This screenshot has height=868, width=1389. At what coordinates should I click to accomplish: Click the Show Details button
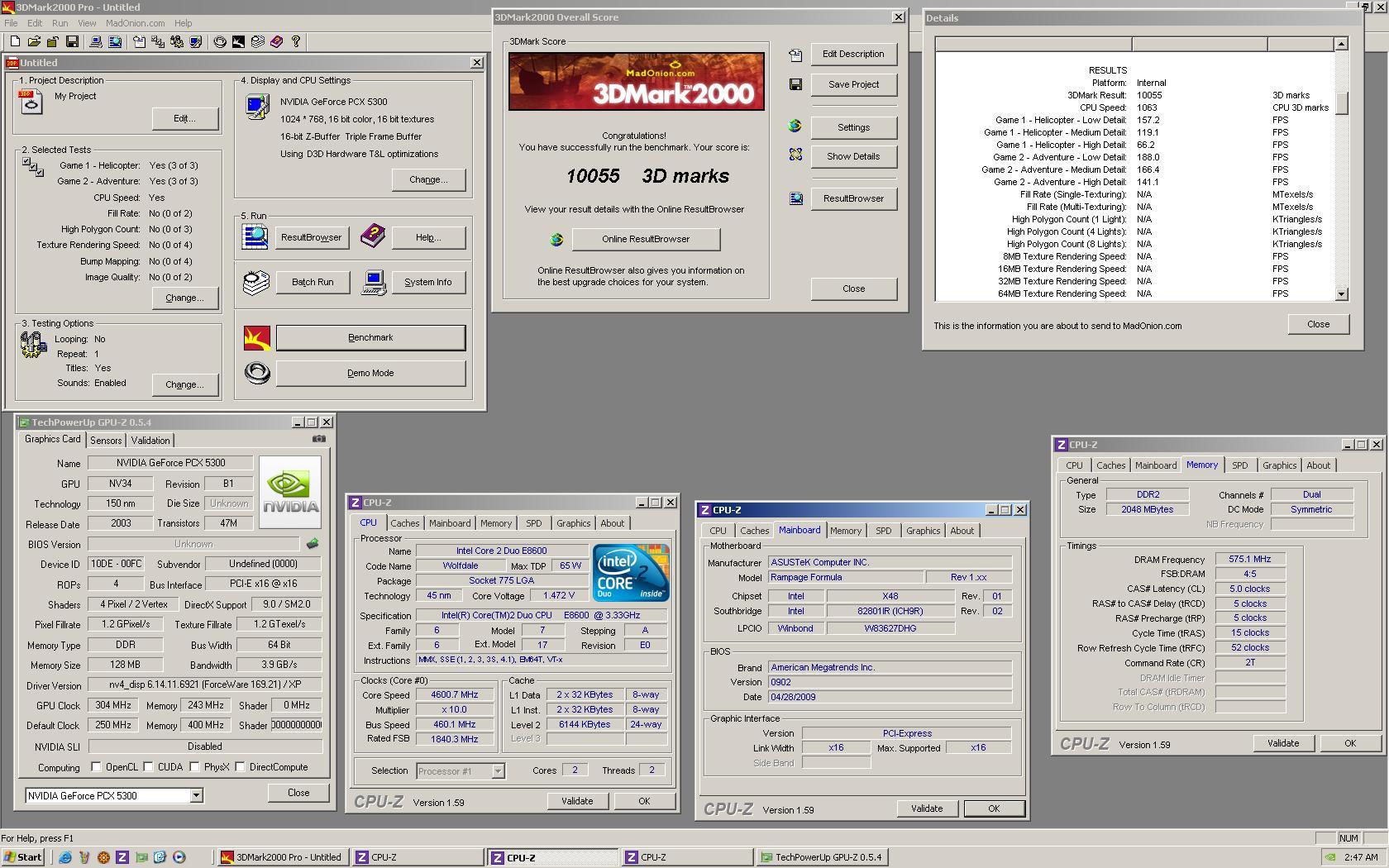point(853,156)
